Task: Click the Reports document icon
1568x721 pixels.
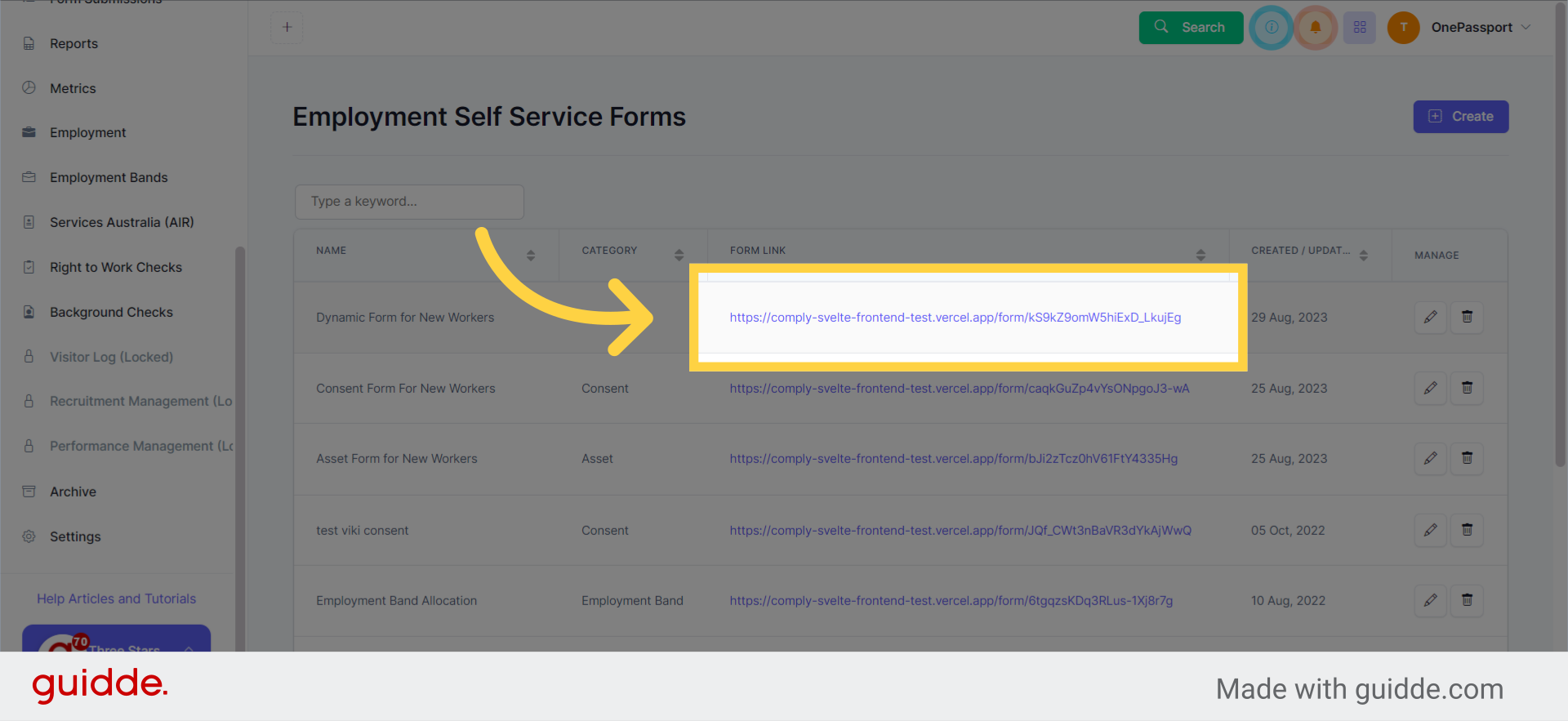Action: click(x=29, y=43)
